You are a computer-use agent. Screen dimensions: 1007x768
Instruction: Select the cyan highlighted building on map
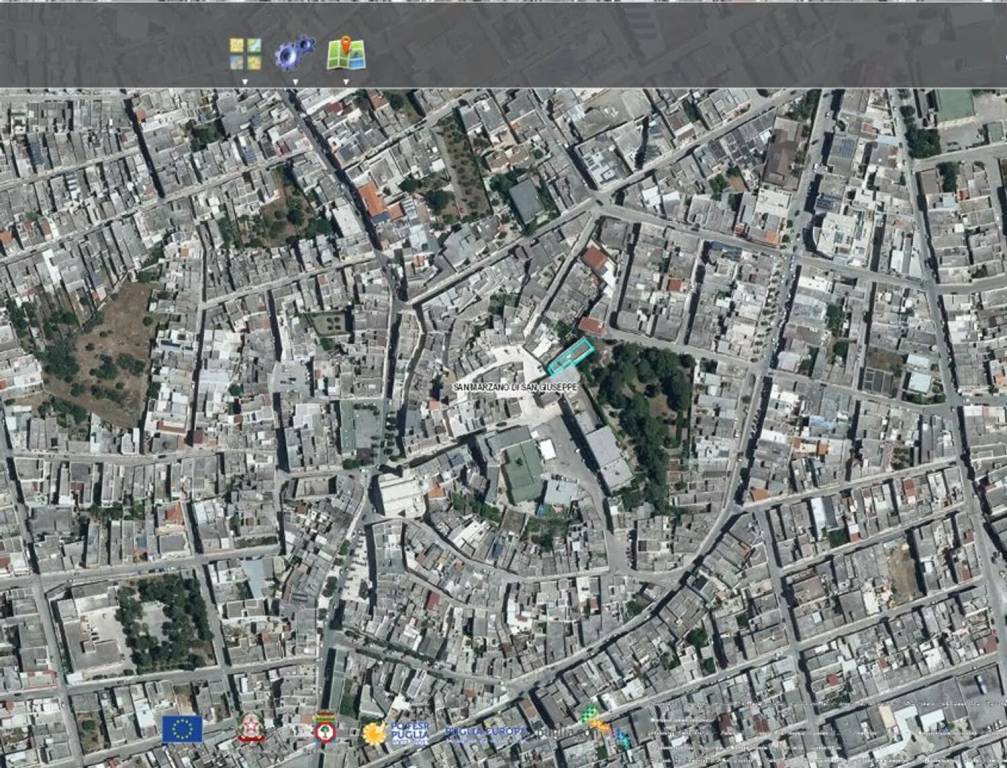coord(570,355)
